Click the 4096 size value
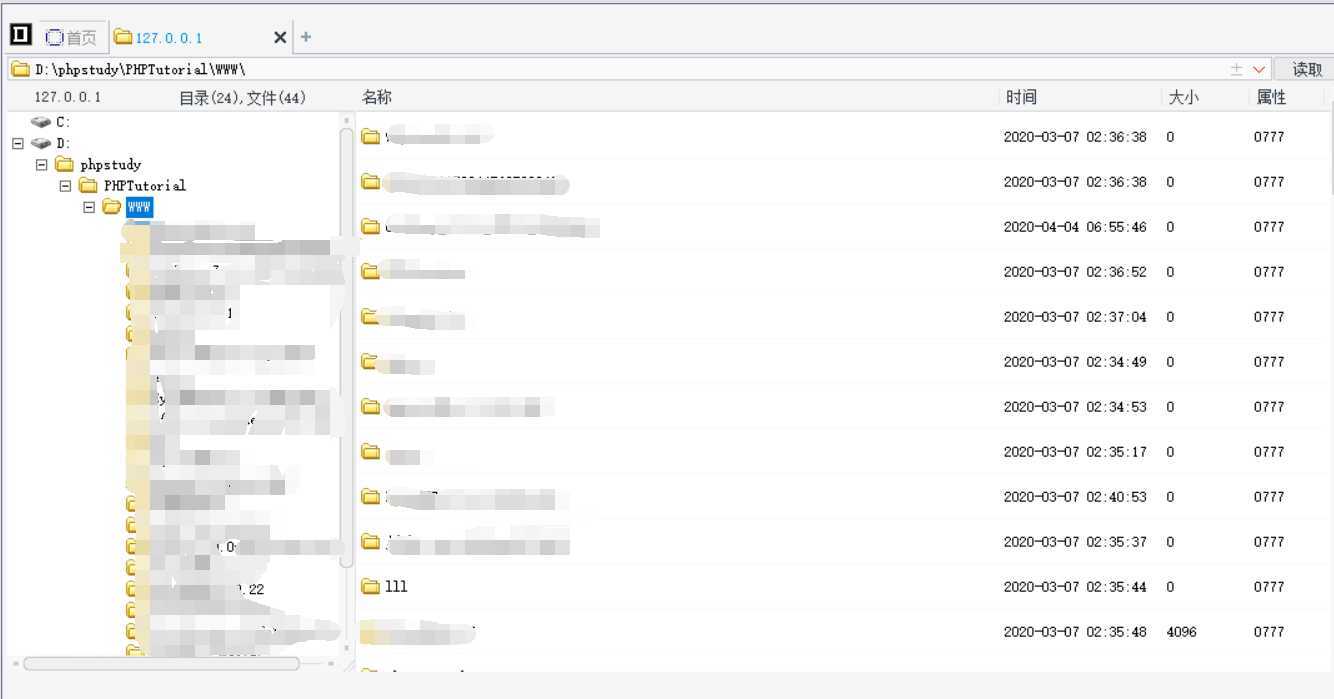1334x699 pixels. pos(1181,632)
